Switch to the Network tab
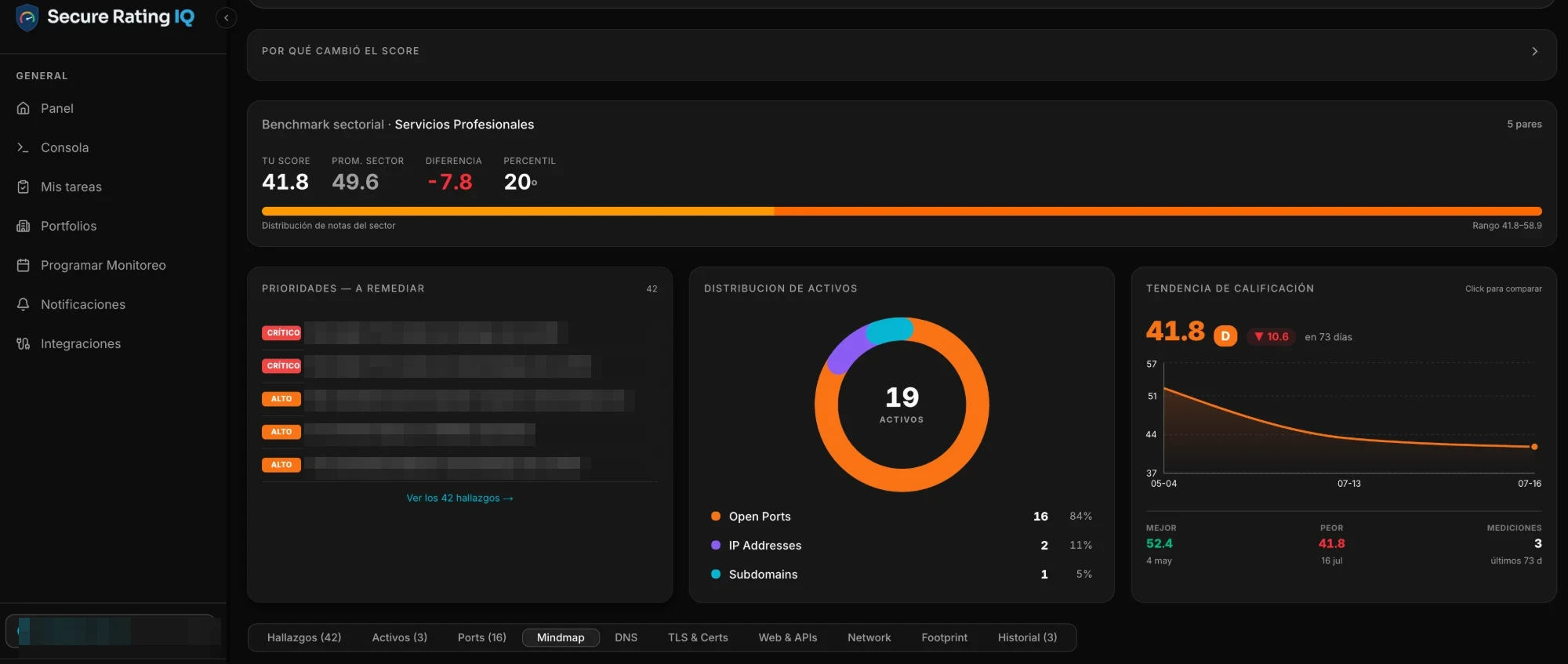Screen dimensions: 1568x664 tap(869, 637)
